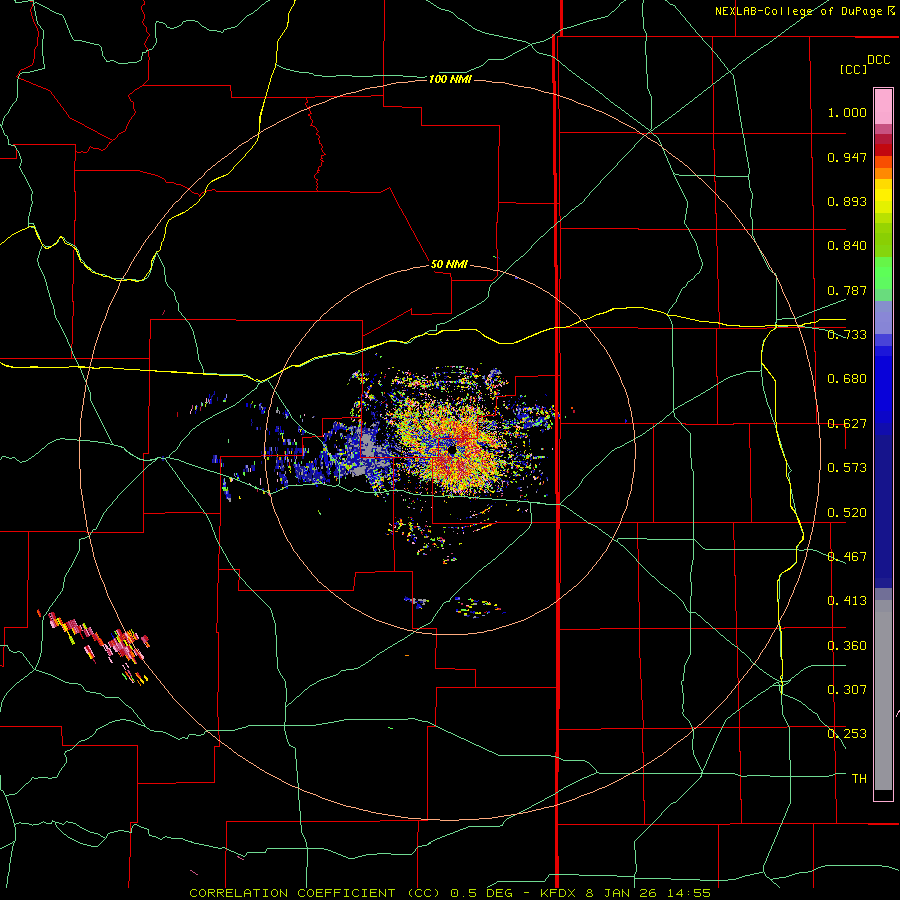900x900 pixels.
Task: Click the [CC] unit label
Action: tap(853, 69)
